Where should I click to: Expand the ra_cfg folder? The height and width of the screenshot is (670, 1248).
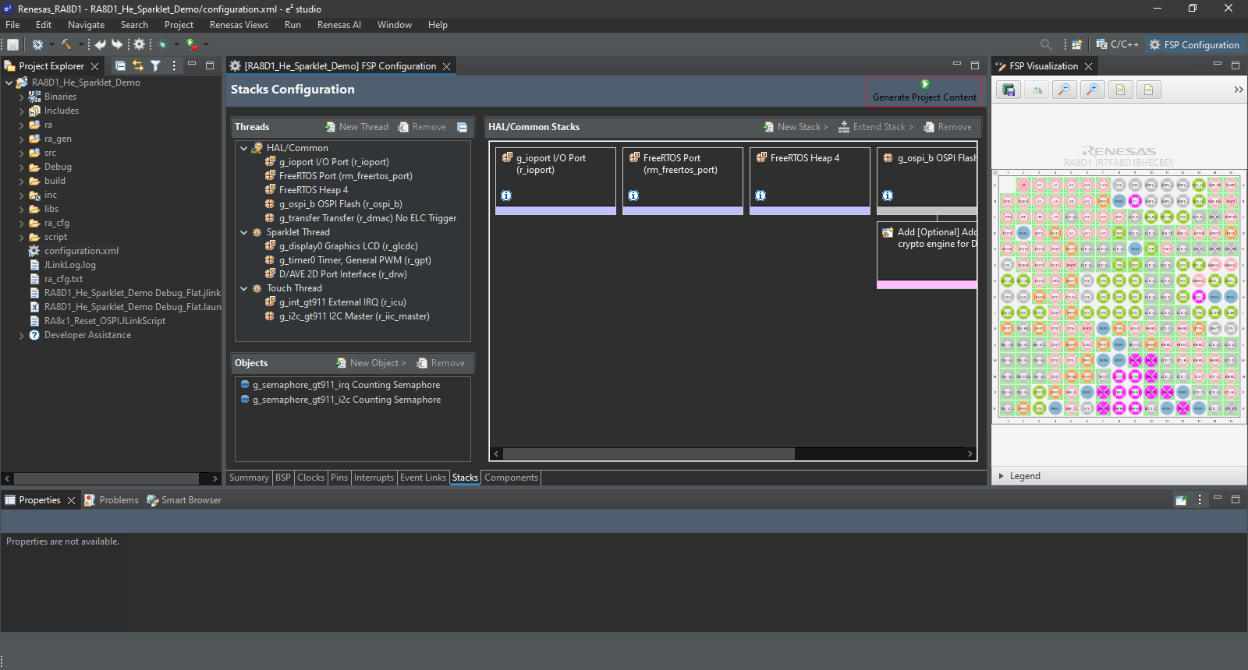coord(21,223)
